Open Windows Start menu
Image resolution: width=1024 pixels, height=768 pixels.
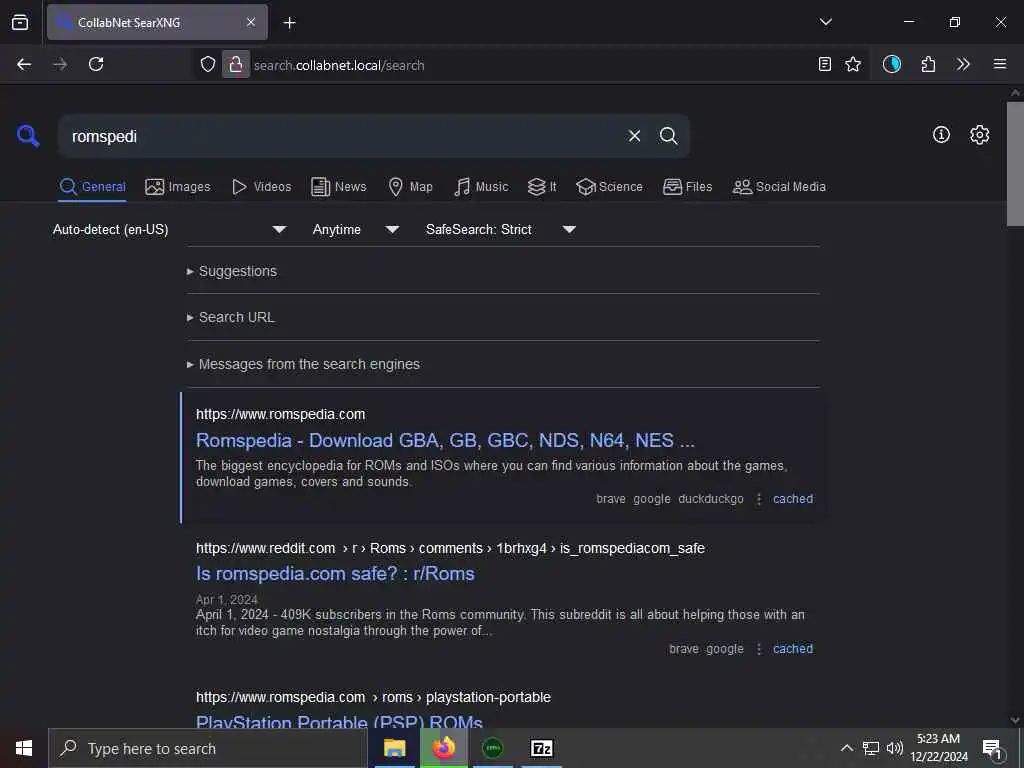pos(24,748)
